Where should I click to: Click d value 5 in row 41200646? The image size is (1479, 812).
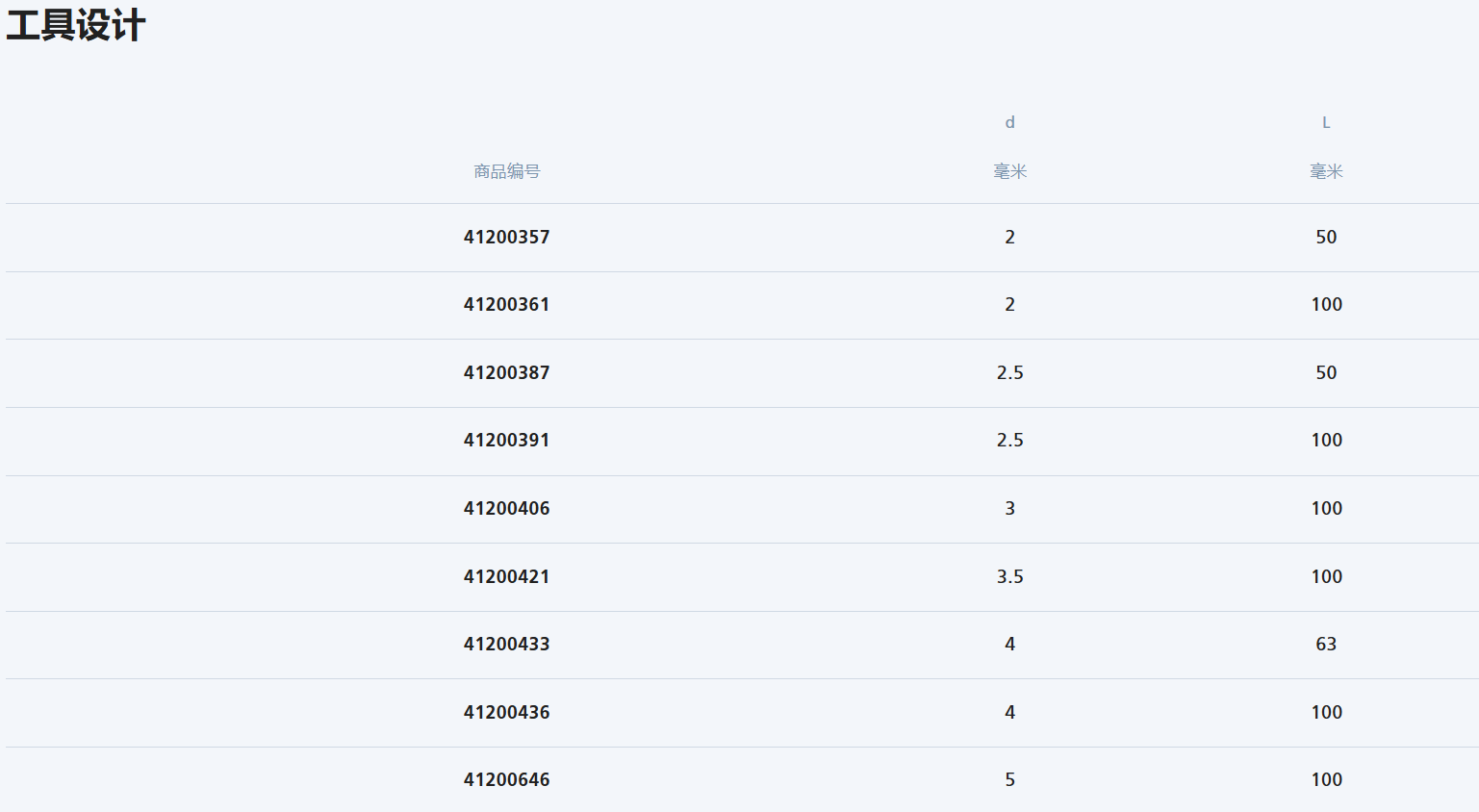click(1009, 779)
